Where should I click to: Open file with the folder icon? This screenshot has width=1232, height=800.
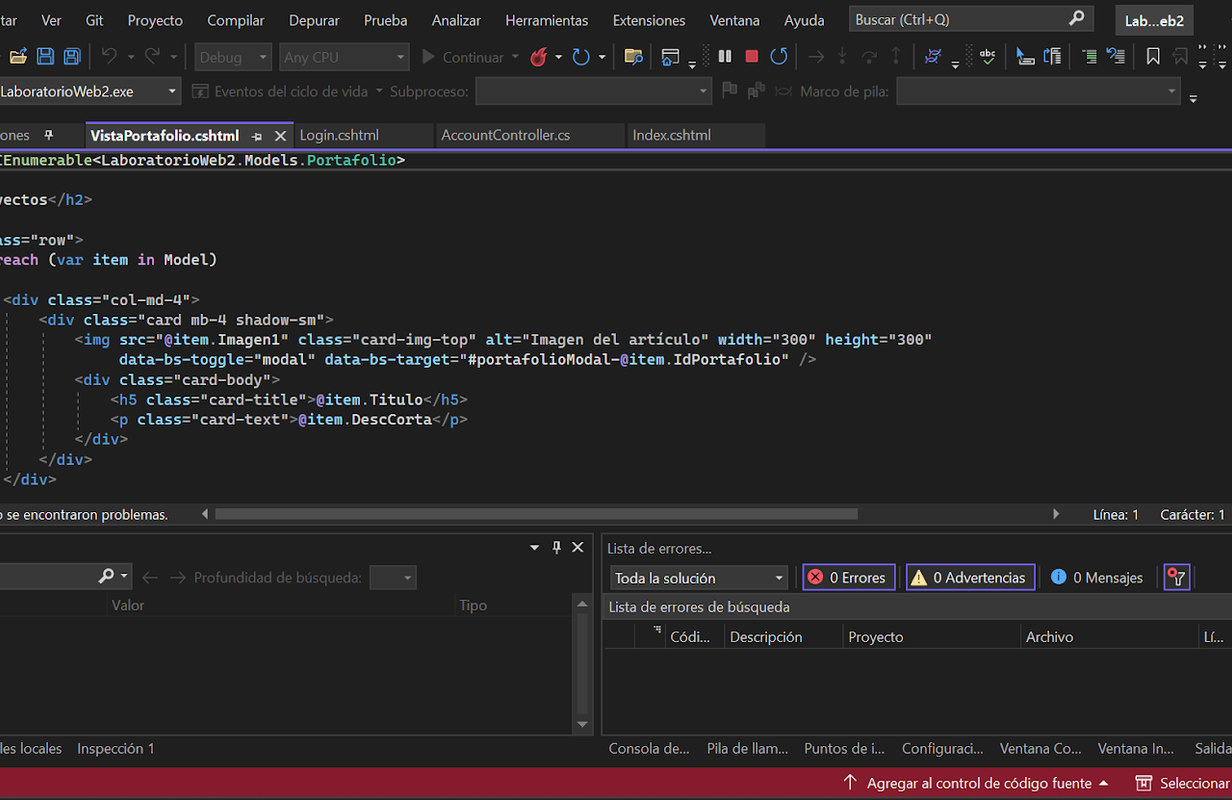tap(18, 57)
